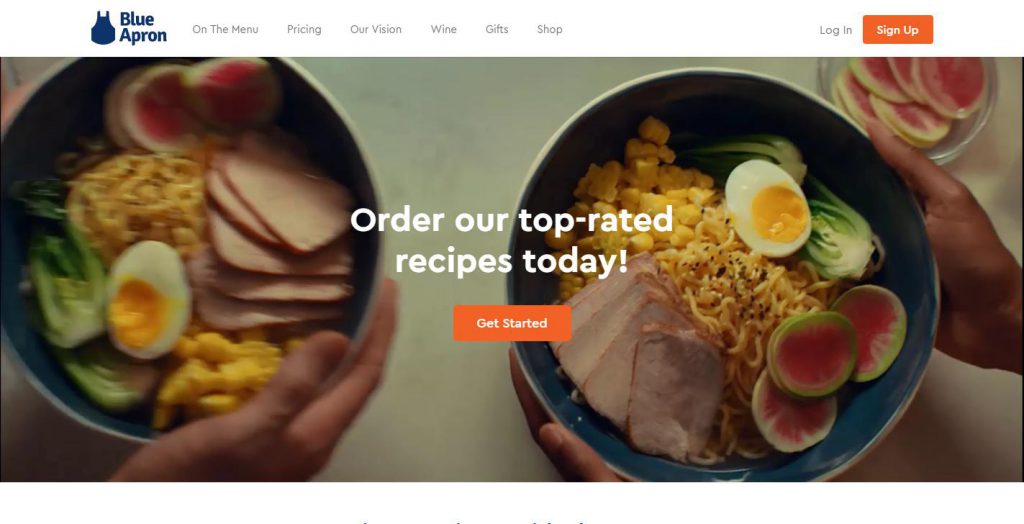Open the Our Vision nav link
This screenshot has height=524, width=1024.
376,29
